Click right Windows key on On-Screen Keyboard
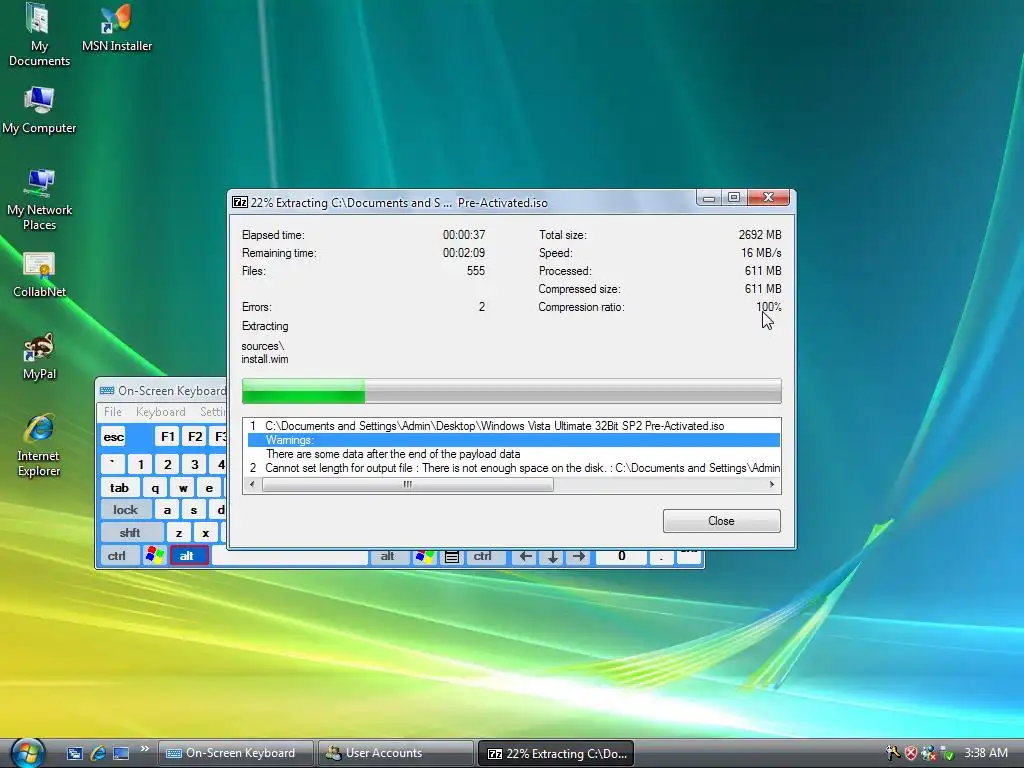 tap(424, 556)
